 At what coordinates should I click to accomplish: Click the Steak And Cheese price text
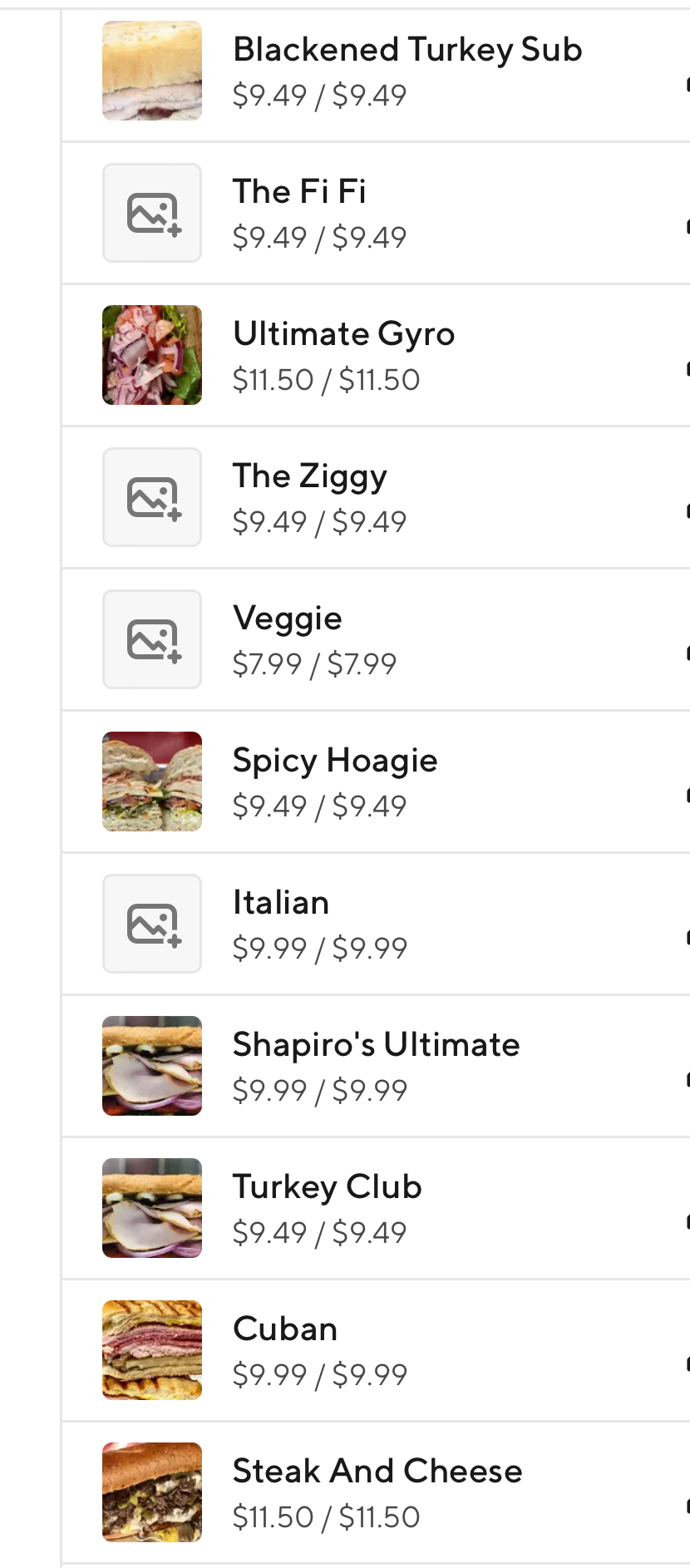pos(326,1517)
